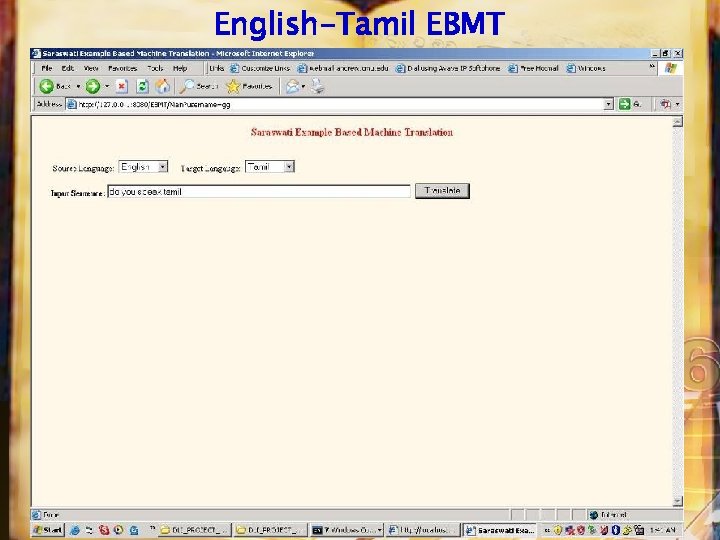Open the Mail button dropdown arrow
Screen dimensions: 720x540
(303, 86)
